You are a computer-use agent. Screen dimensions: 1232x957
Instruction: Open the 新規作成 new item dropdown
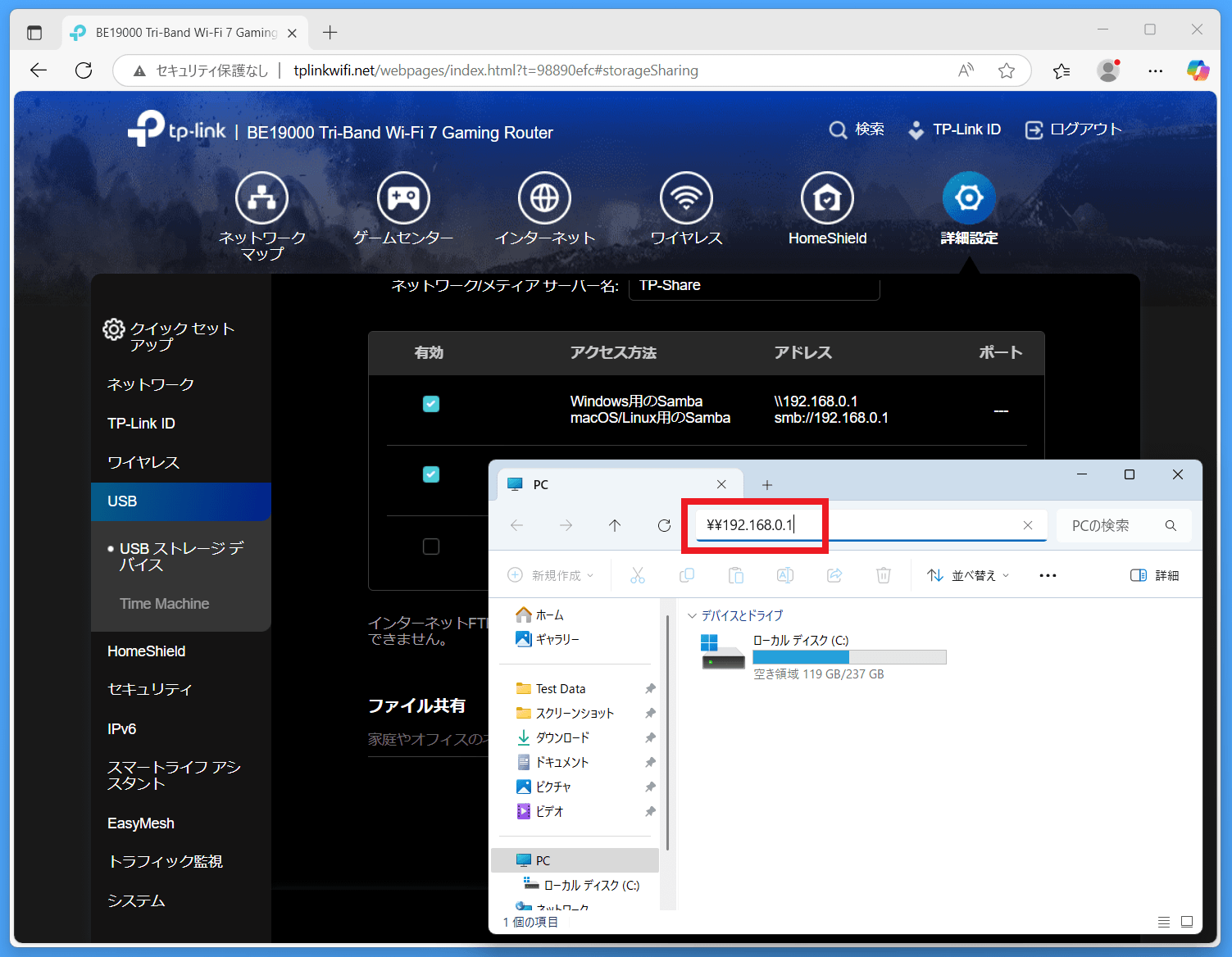click(x=551, y=575)
